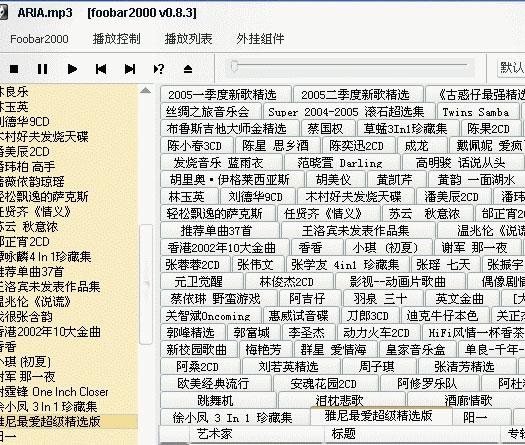Select the 香港2002年10大金曲 tab

coord(225,248)
